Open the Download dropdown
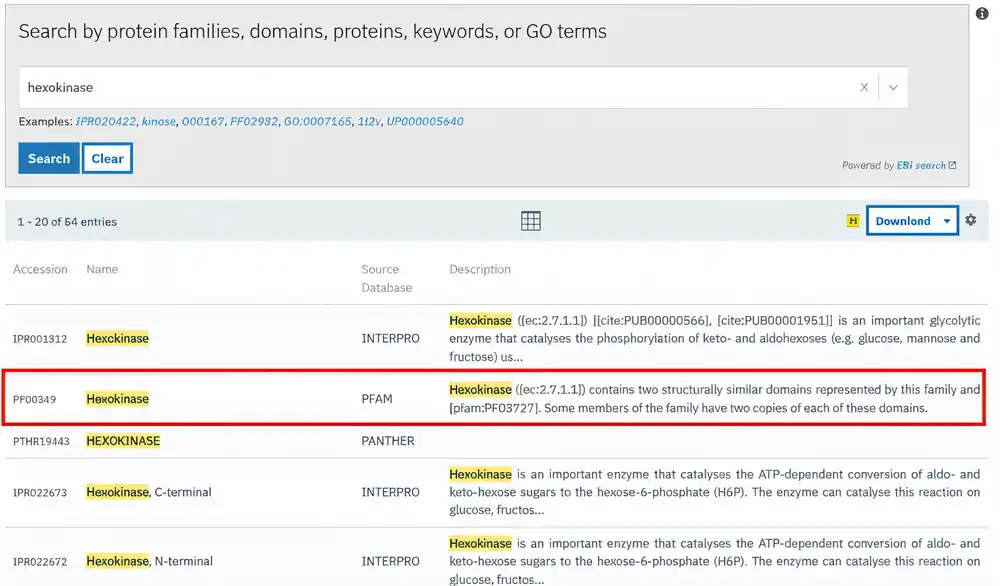The image size is (1000, 586). pyautogui.click(x=911, y=221)
